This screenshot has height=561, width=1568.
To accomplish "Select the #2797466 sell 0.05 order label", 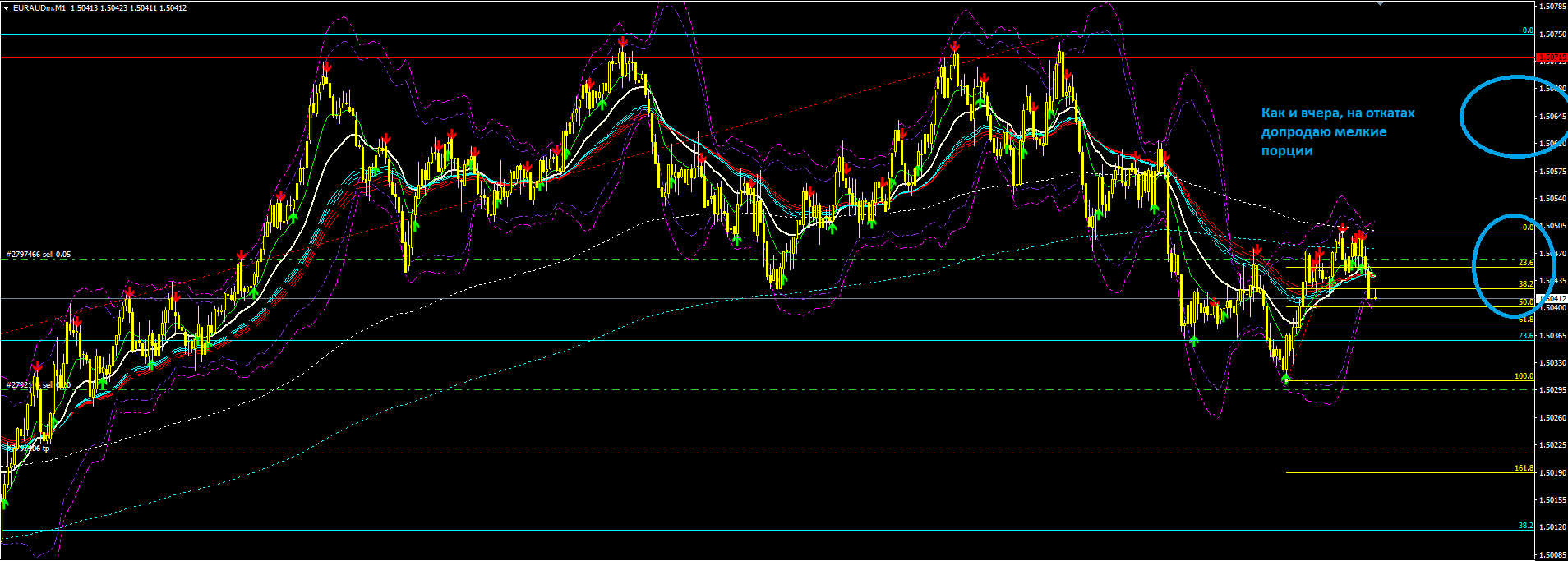I will point(39,255).
